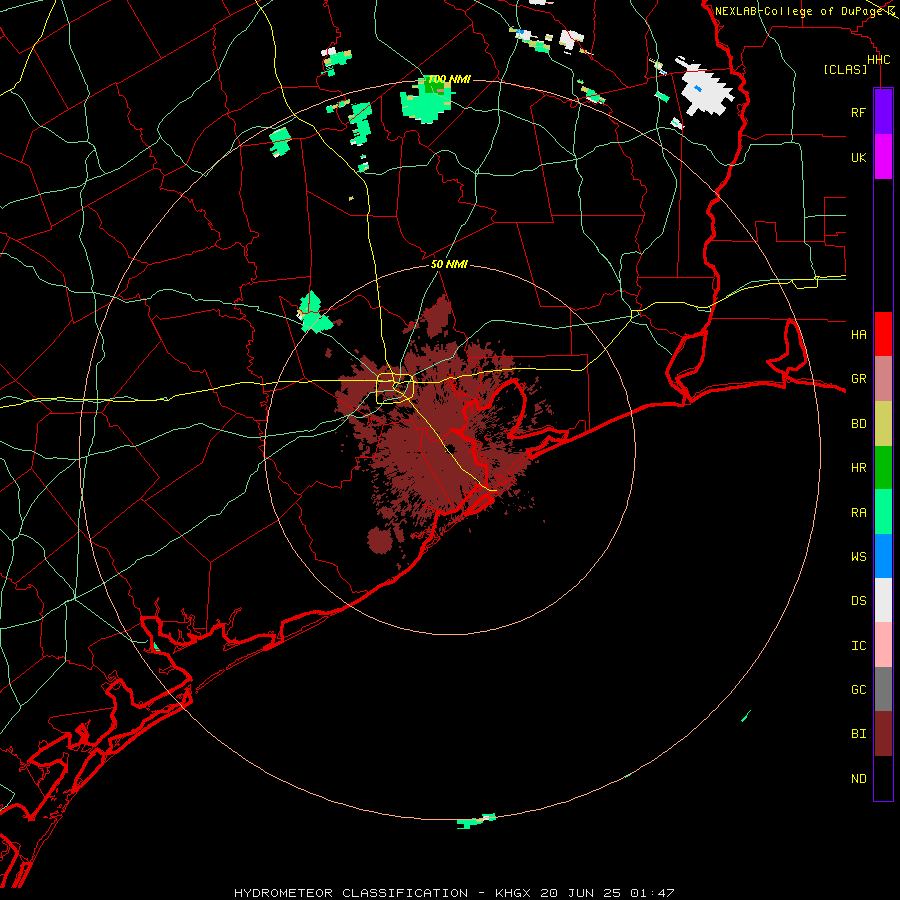Click the GC gray legend swatch
Image resolution: width=900 pixels, height=900 pixels.
point(883,689)
